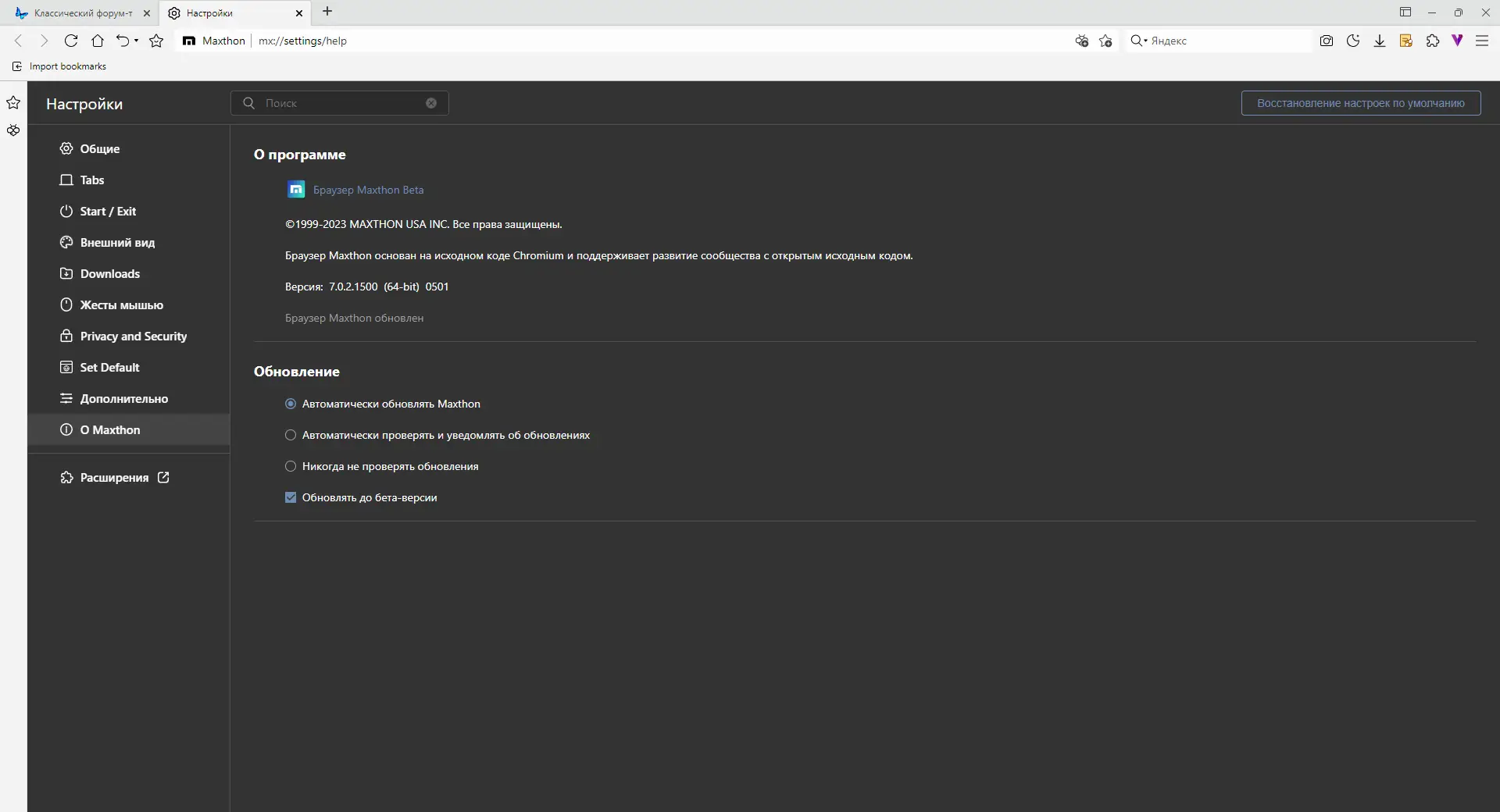Uncheck 'Обновлять до бета-версии' checkbox
The width and height of the screenshot is (1500, 812).
click(x=291, y=498)
